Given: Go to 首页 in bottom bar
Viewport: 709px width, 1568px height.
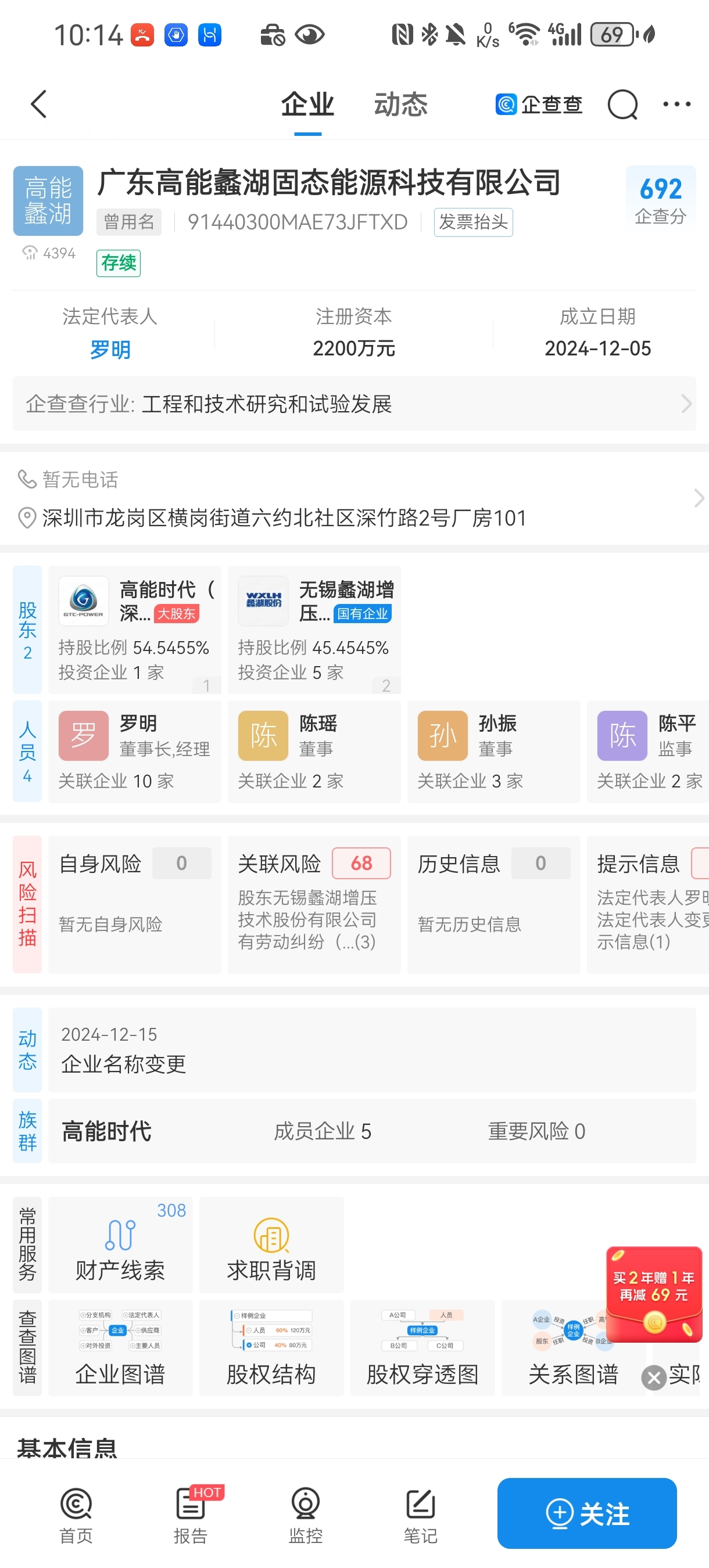Looking at the screenshot, I should point(76,1515).
